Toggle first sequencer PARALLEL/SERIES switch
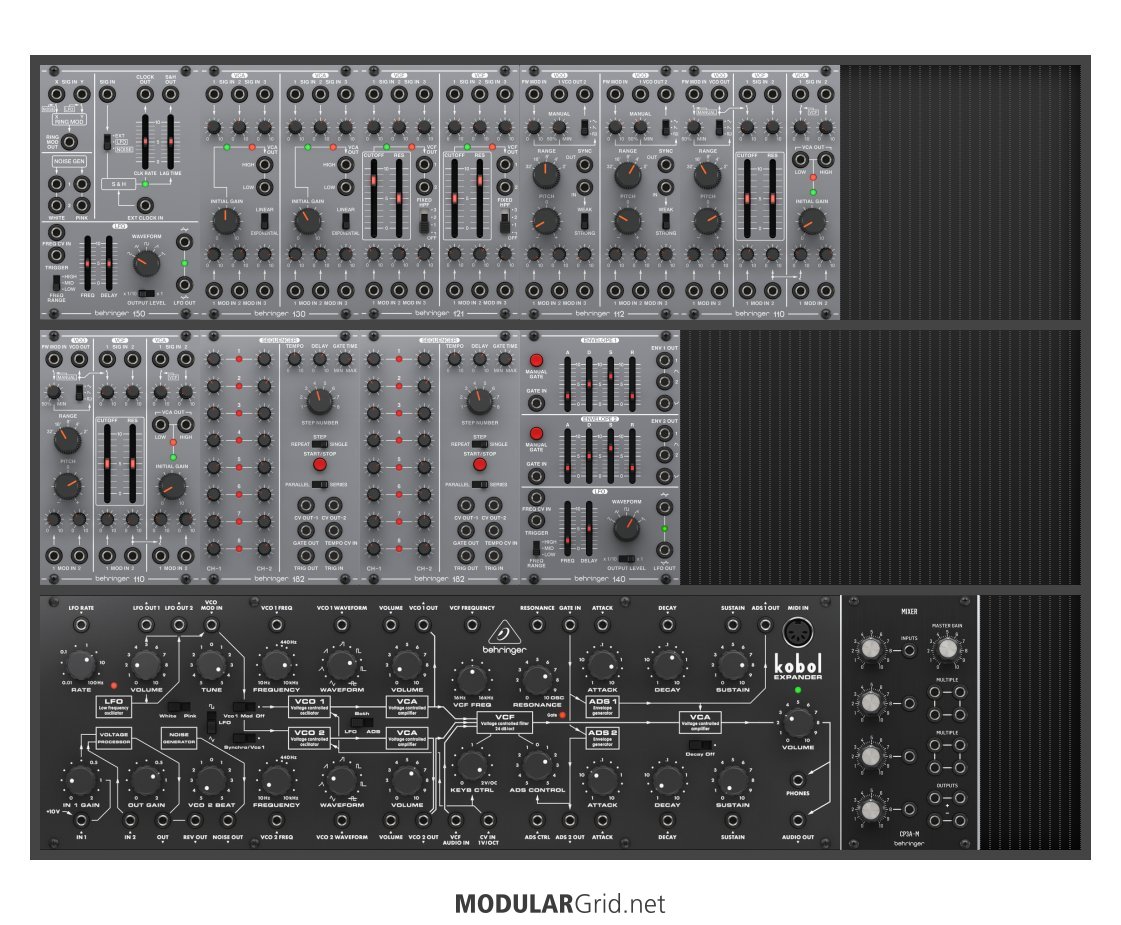 pyautogui.click(x=320, y=484)
